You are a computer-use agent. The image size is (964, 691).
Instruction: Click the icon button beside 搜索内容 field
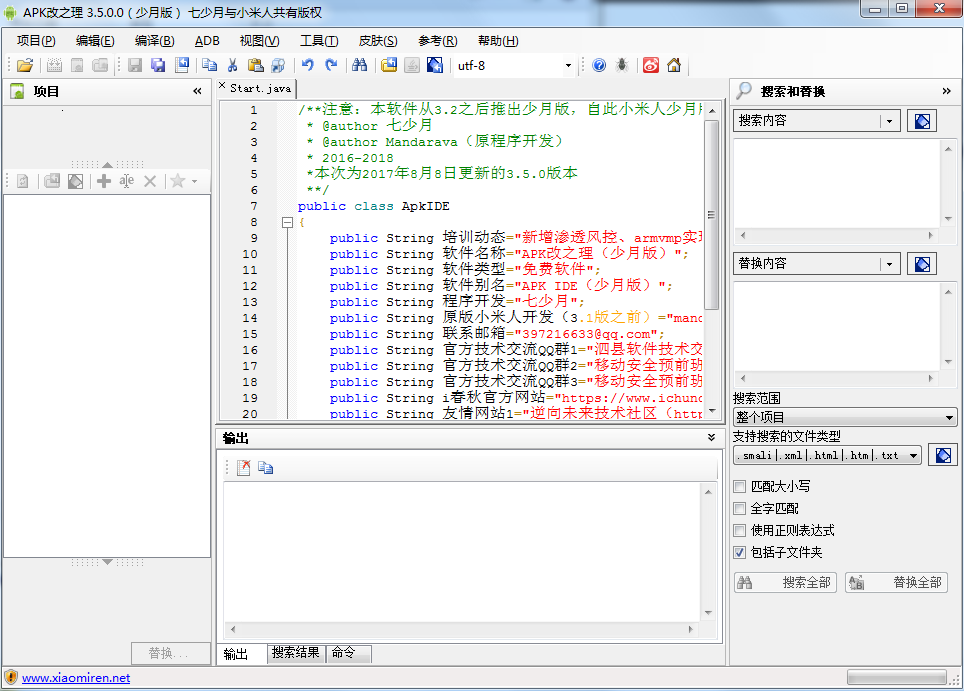(x=922, y=121)
